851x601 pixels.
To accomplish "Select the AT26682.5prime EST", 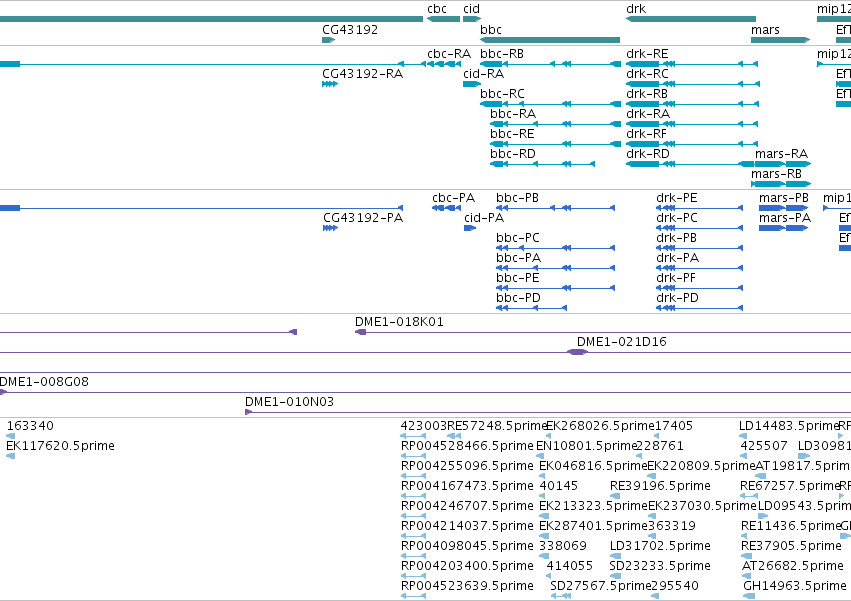I will tap(747, 576).
